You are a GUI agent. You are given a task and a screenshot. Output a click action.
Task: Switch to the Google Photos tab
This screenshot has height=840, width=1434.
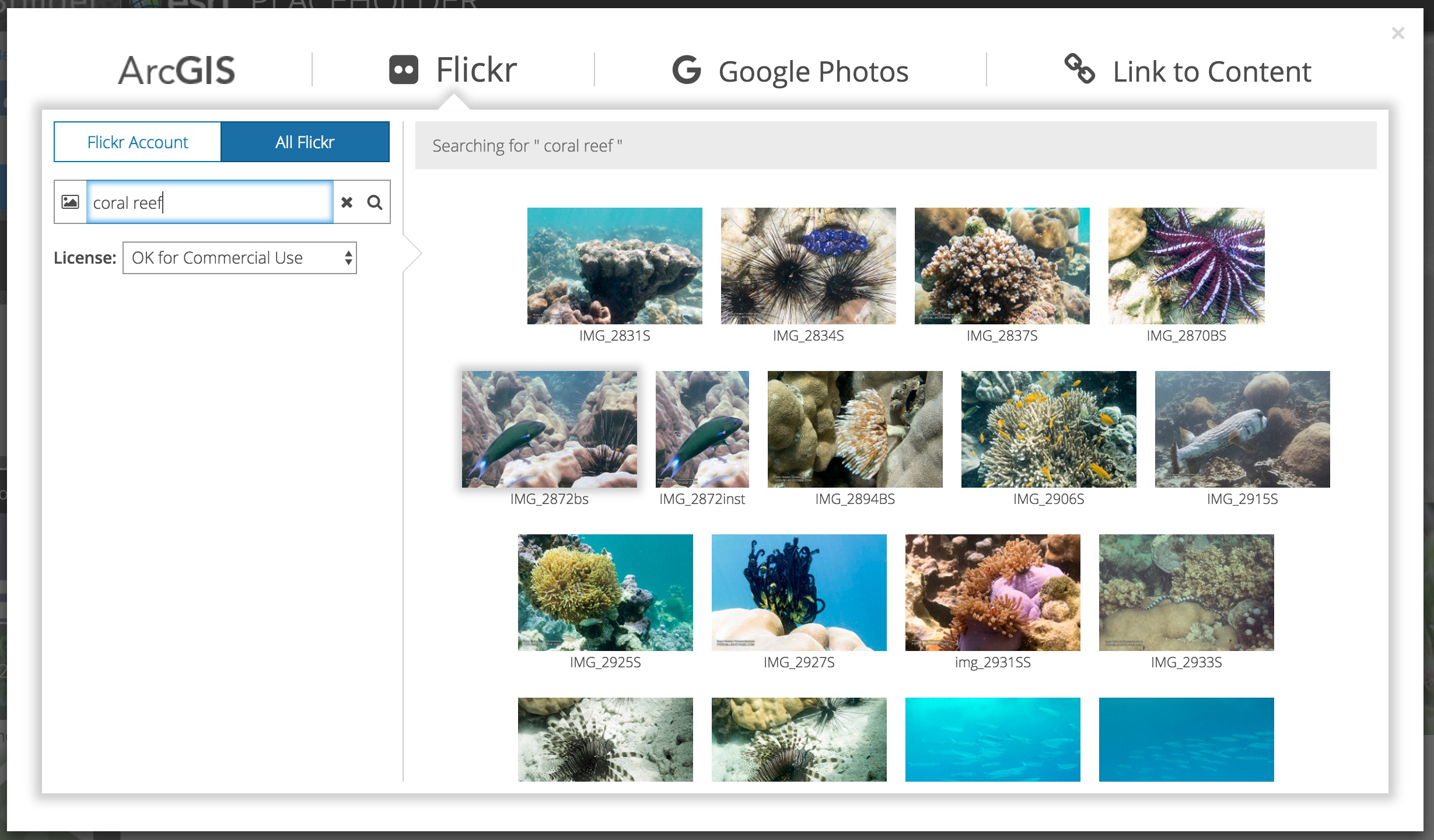click(813, 72)
